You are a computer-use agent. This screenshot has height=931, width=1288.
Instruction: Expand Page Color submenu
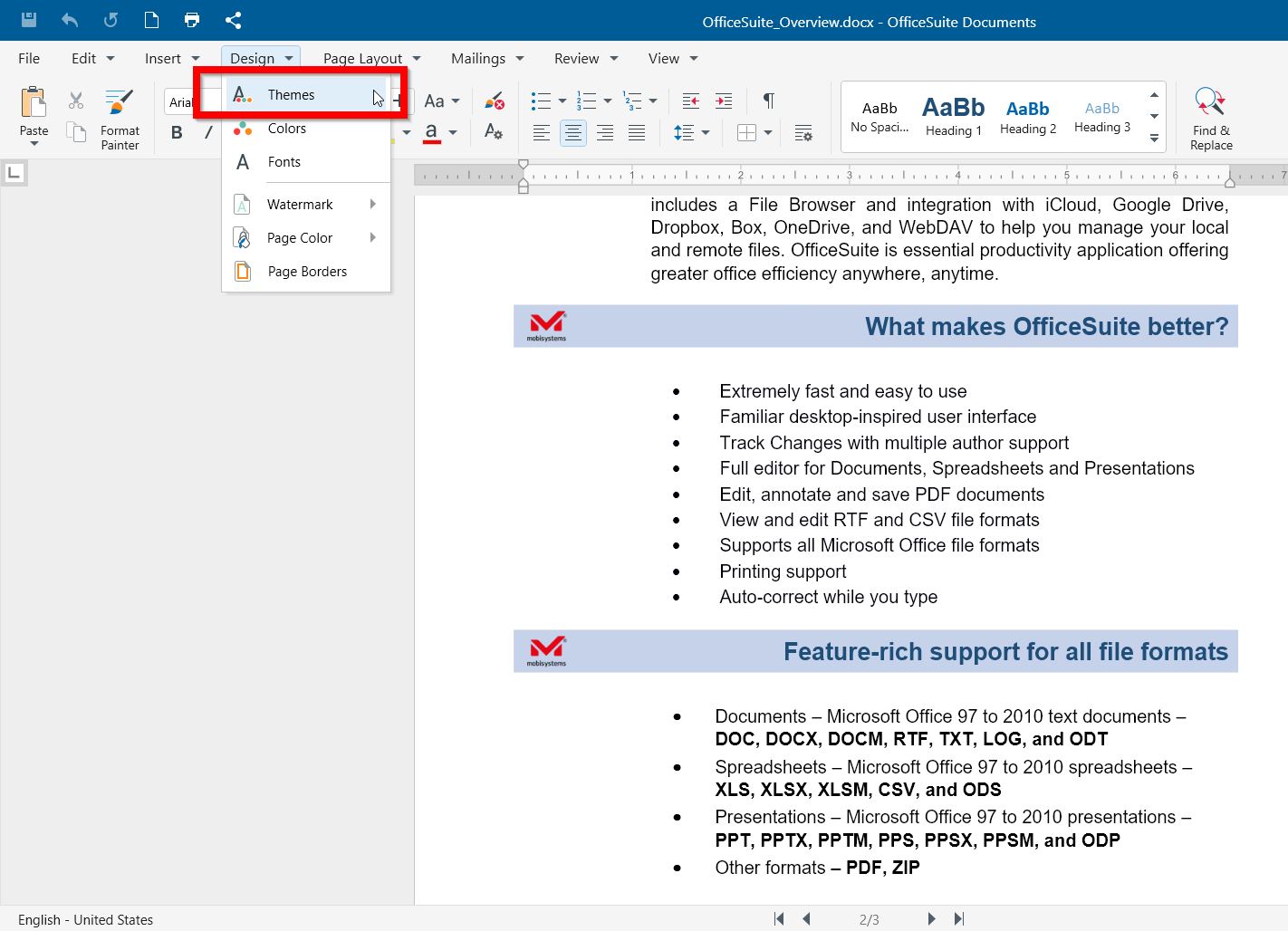306,237
